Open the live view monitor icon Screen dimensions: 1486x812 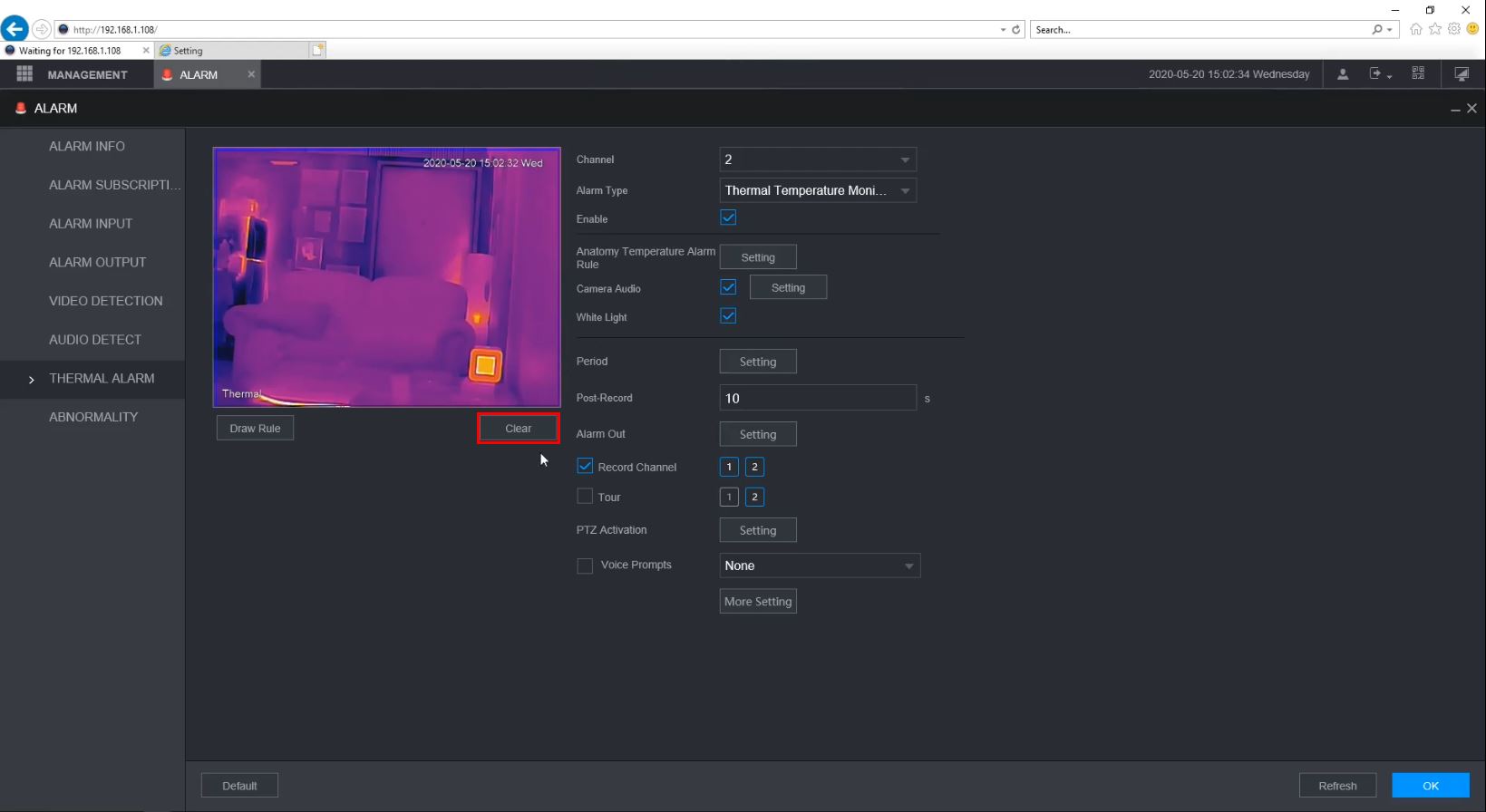[x=1462, y=74]
